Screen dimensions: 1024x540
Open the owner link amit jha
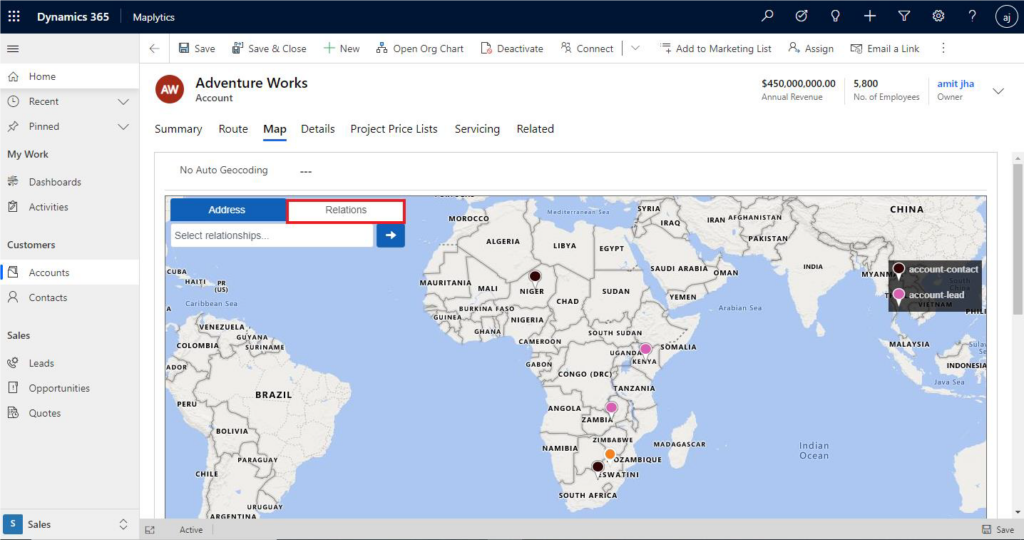(x=955, y=84)
